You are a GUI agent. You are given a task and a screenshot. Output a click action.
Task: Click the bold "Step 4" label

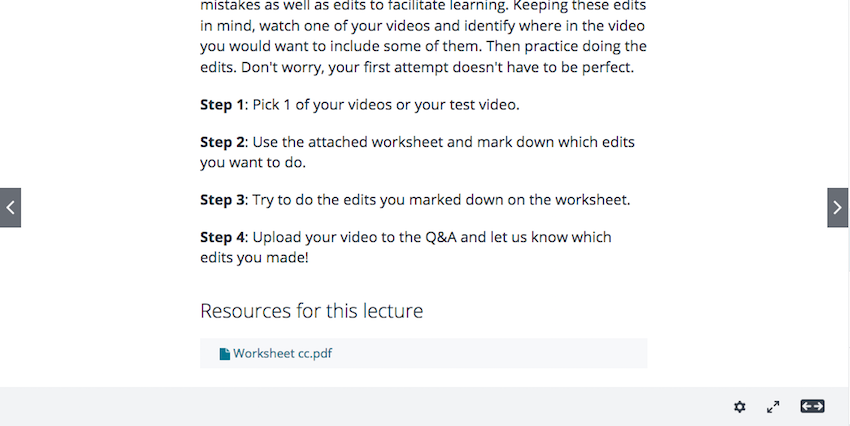pos(222,237)
